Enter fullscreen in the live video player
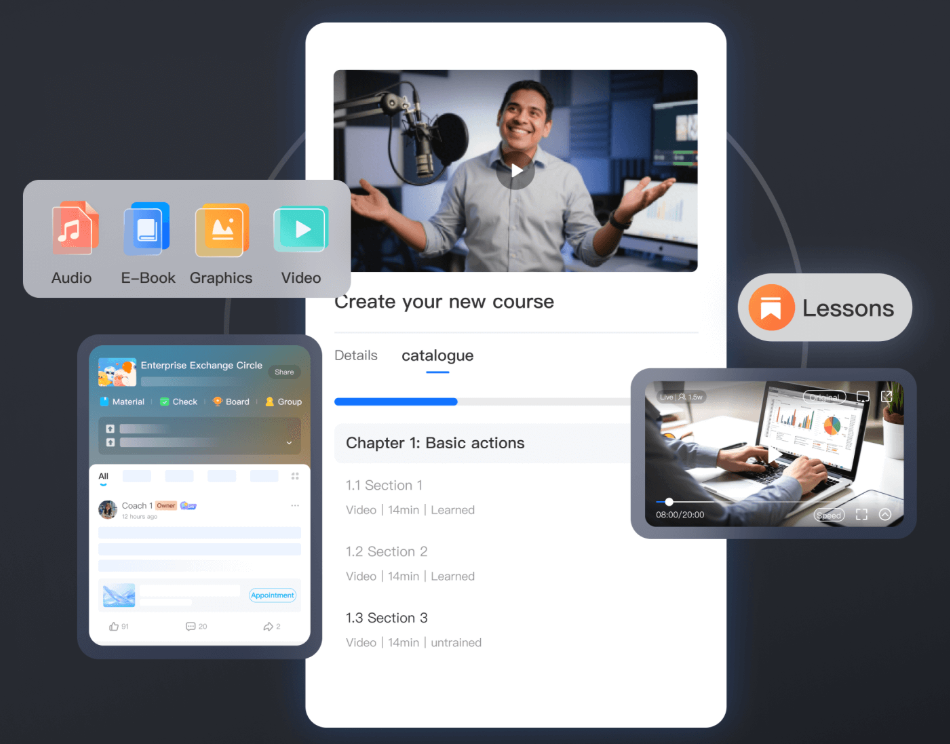 click(x=861, y=515)
